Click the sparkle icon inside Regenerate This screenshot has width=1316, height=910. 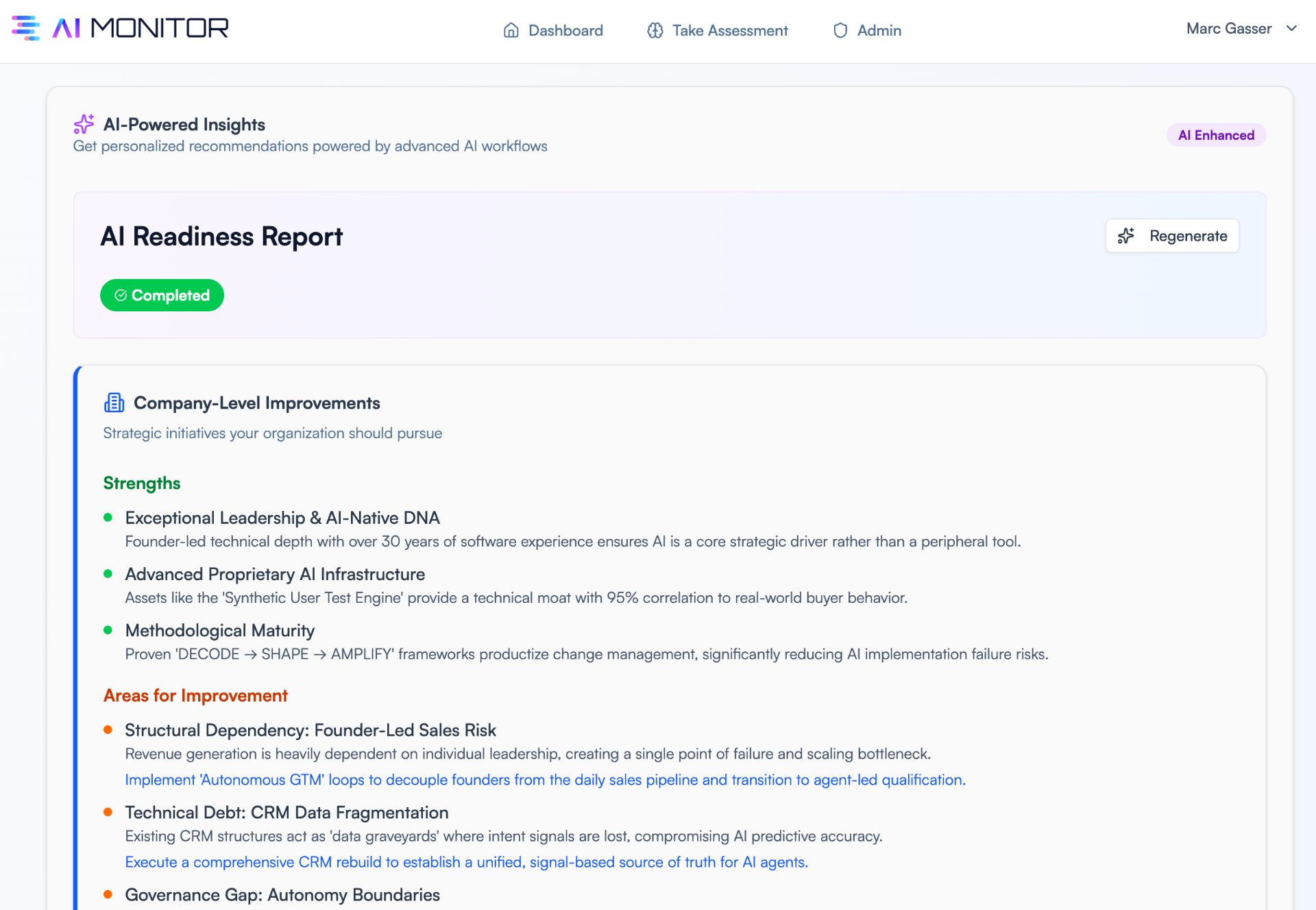(1126, 236)
